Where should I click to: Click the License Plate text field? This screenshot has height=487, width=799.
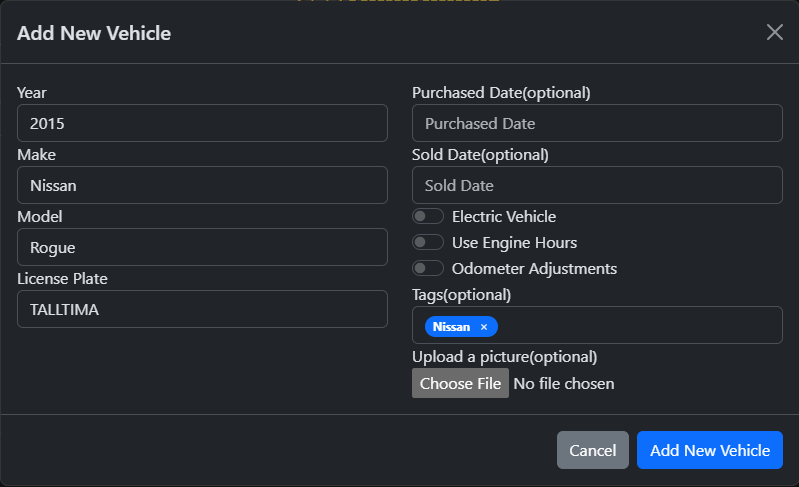tap(202, 309)
